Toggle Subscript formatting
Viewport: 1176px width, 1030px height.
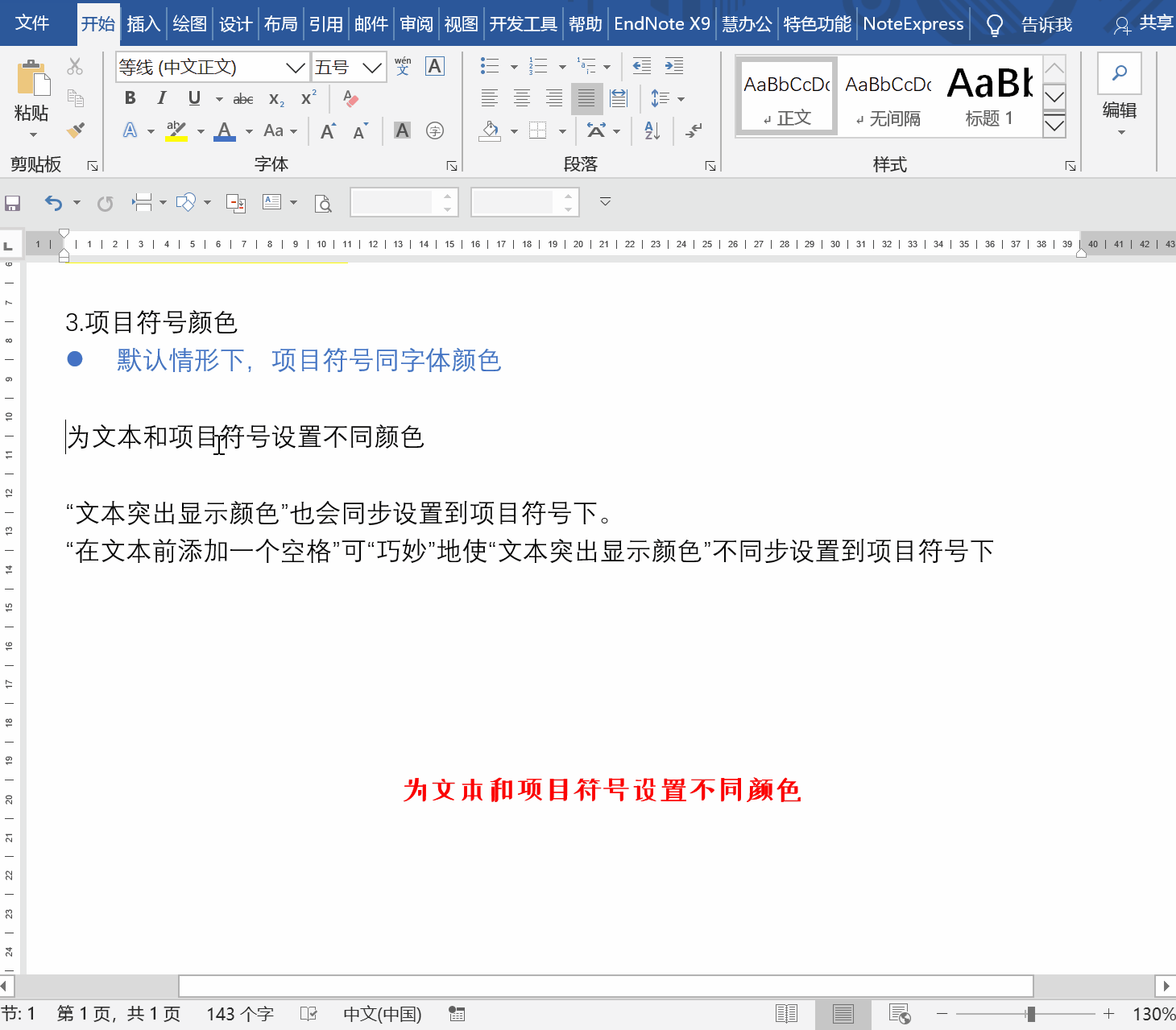(276, 99)
